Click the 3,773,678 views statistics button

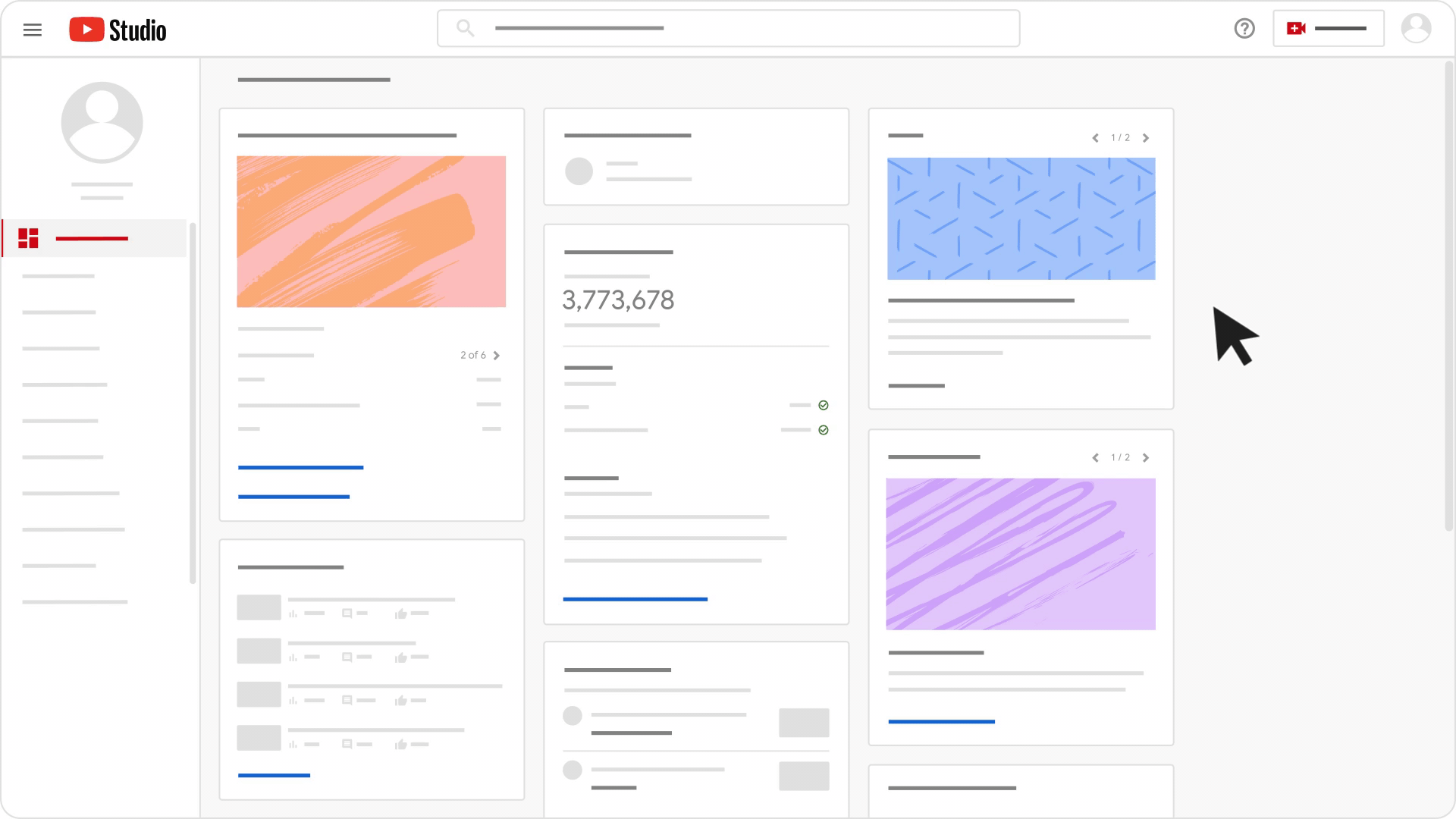tap(618, 299)
